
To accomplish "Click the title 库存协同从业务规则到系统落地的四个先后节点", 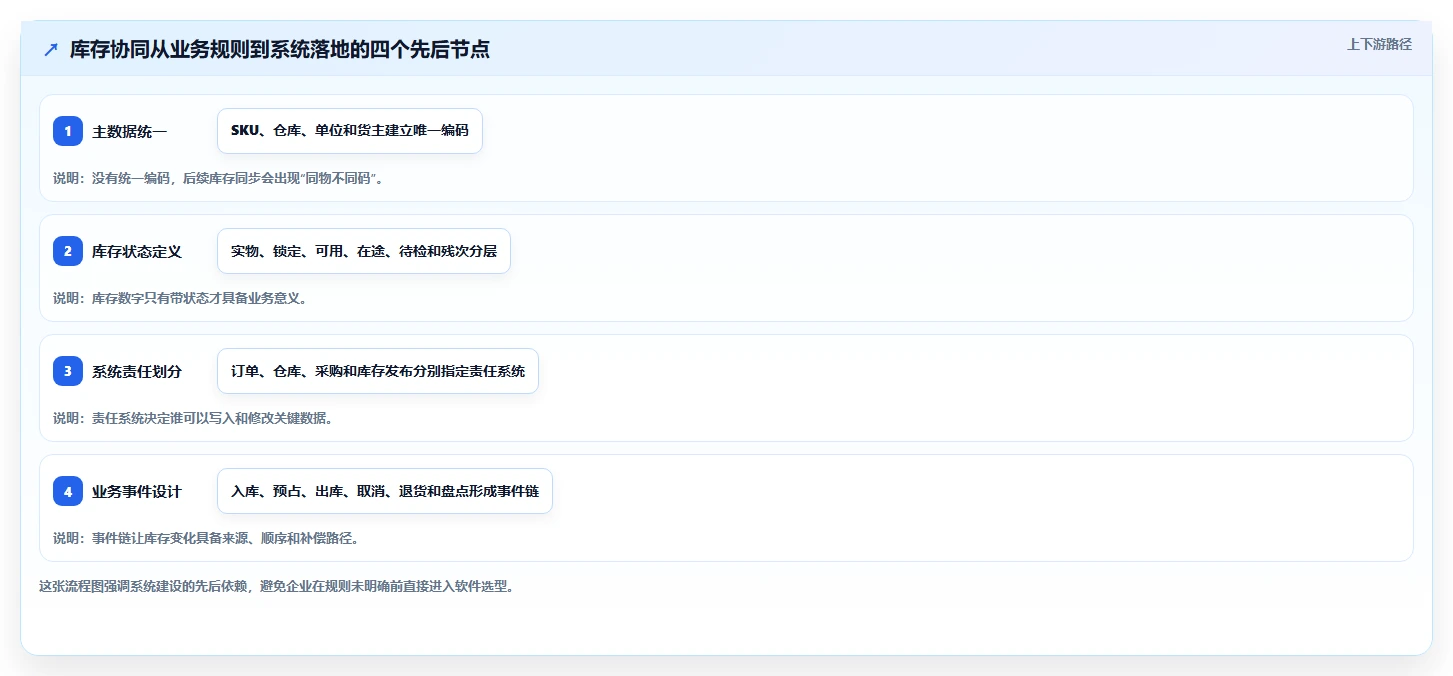I will click(x=280, y=50).
